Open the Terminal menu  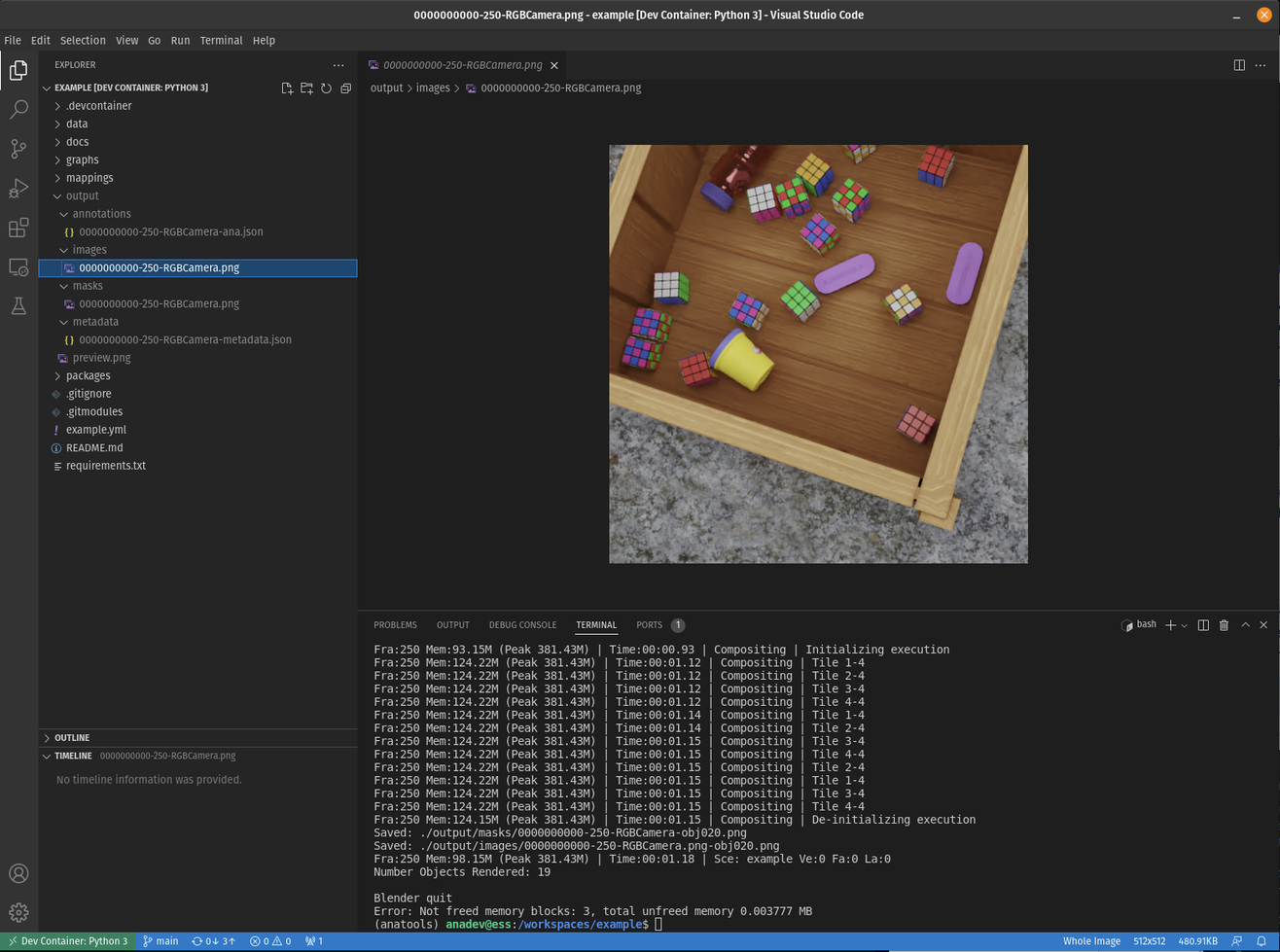coord(221,41)
